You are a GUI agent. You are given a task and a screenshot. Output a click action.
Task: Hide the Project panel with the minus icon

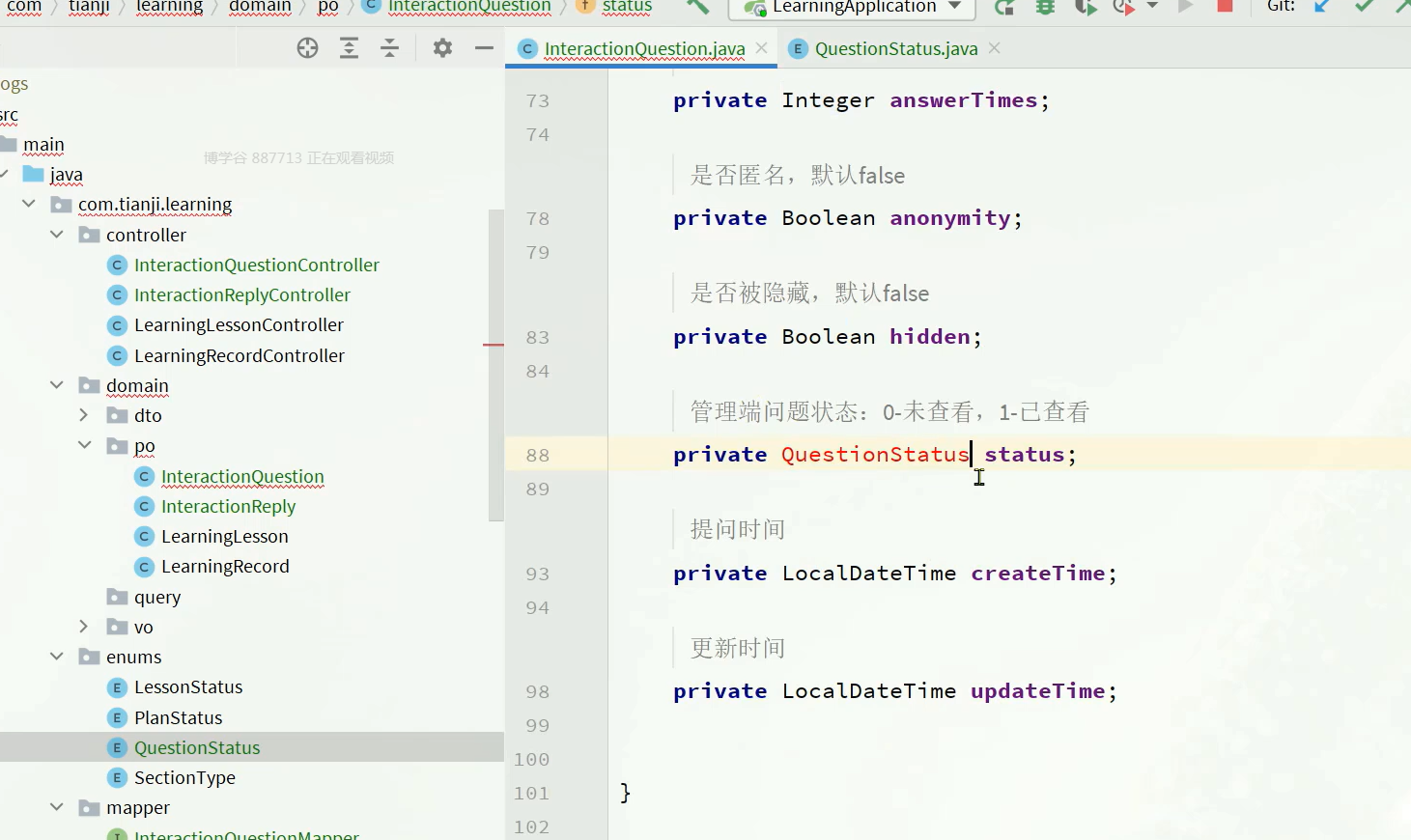coord(484,48)
